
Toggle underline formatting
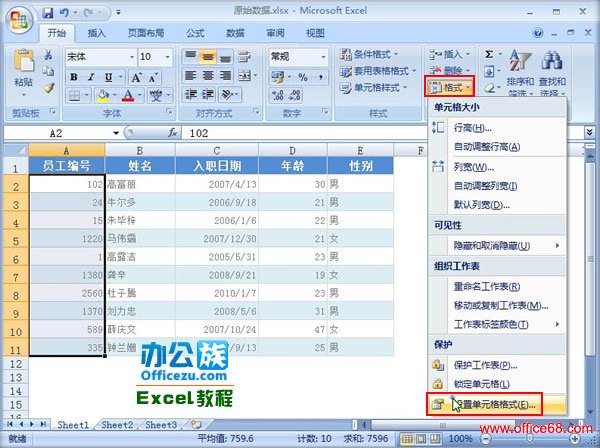click(109, 77)
